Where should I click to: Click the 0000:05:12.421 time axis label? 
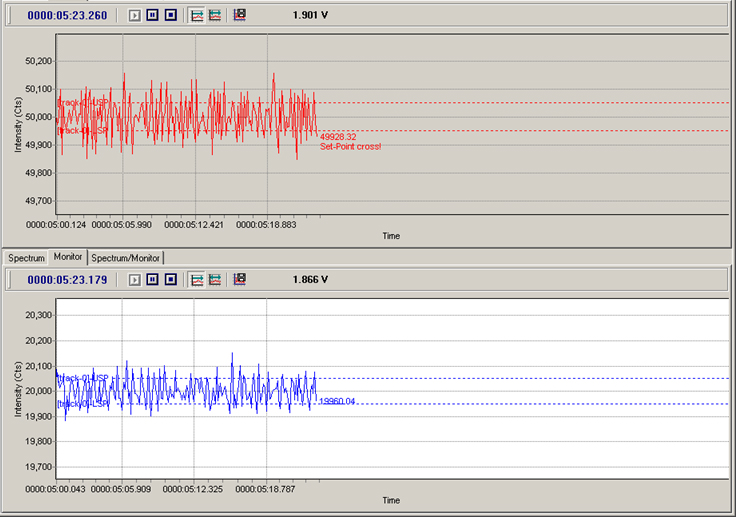tap(194, 224)
